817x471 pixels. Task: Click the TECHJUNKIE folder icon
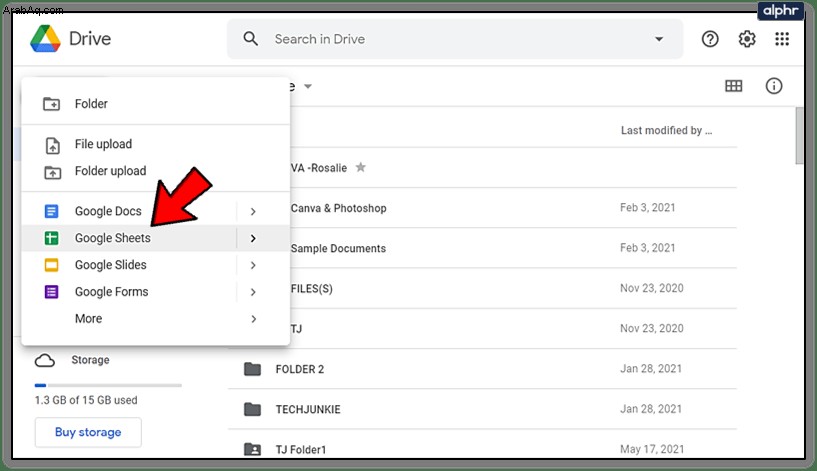click(252, 409)
